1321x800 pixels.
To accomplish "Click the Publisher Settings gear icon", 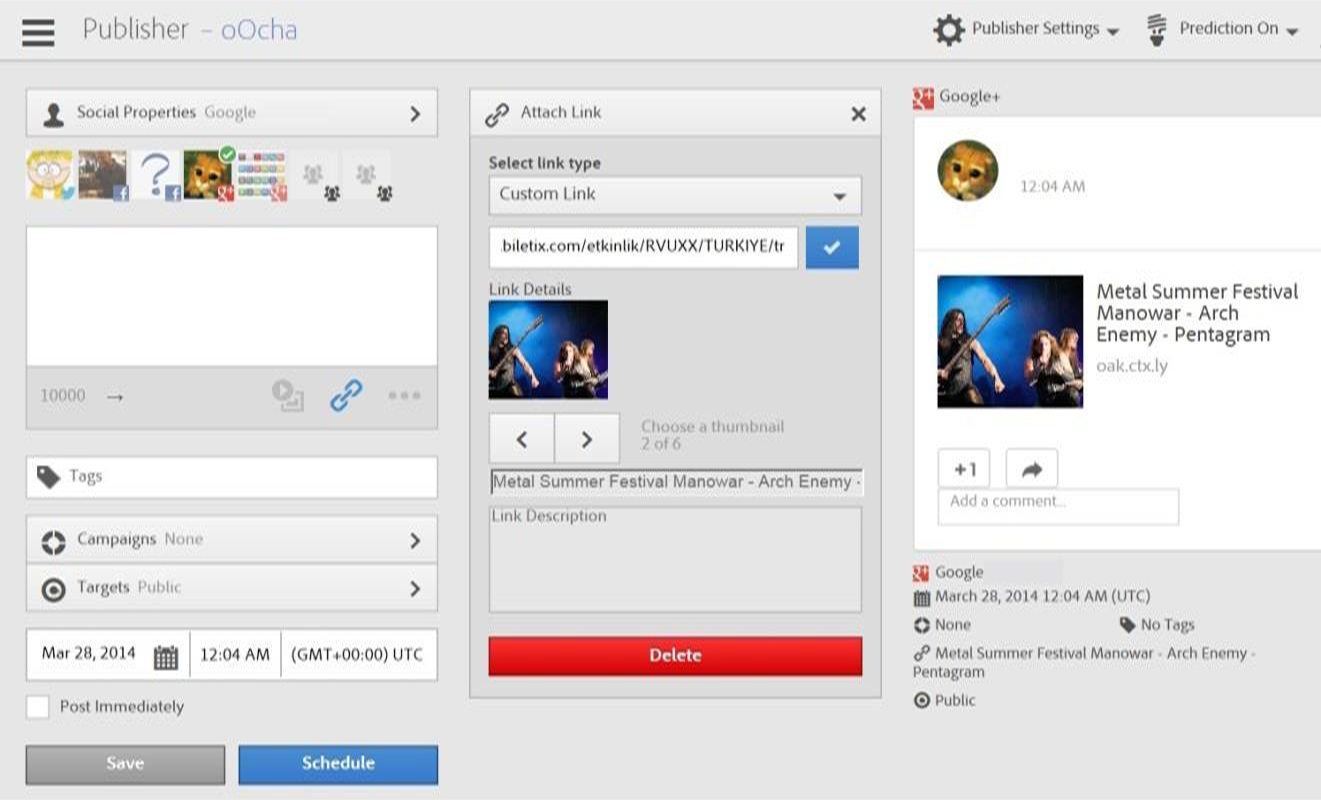I will tap(949, 30).
